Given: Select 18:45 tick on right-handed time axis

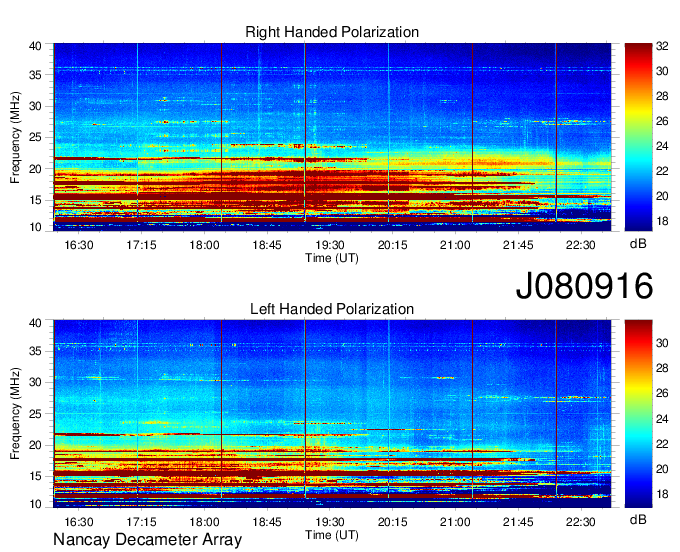Looking at the screenshot, I should [x=267, y=245].
